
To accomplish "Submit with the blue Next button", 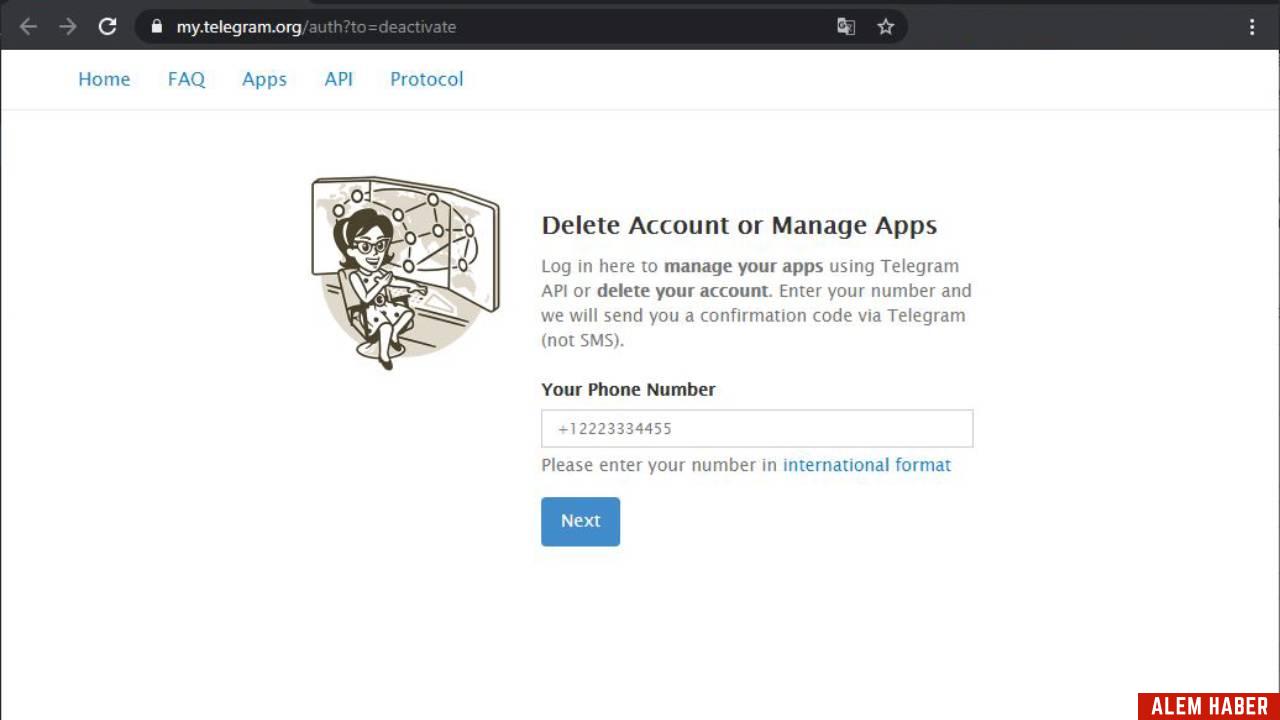I will pos(581,521).
